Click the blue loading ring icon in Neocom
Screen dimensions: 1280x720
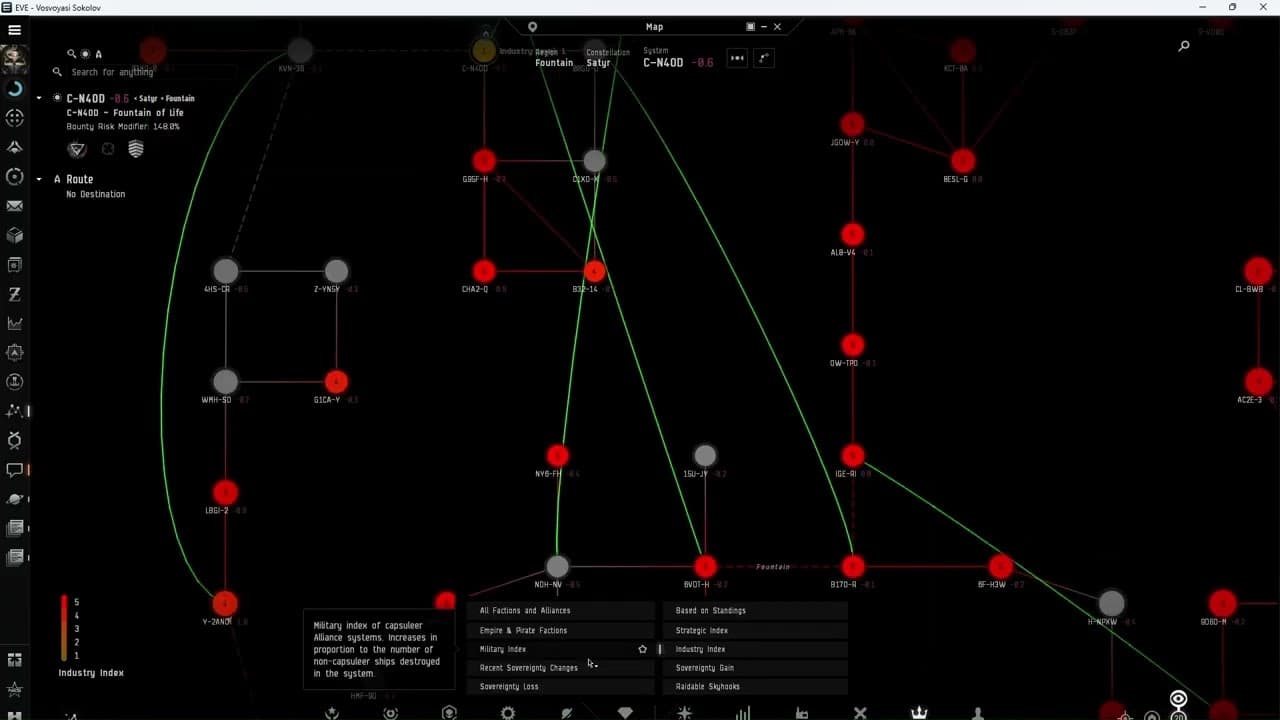click(x=14, y=89)
